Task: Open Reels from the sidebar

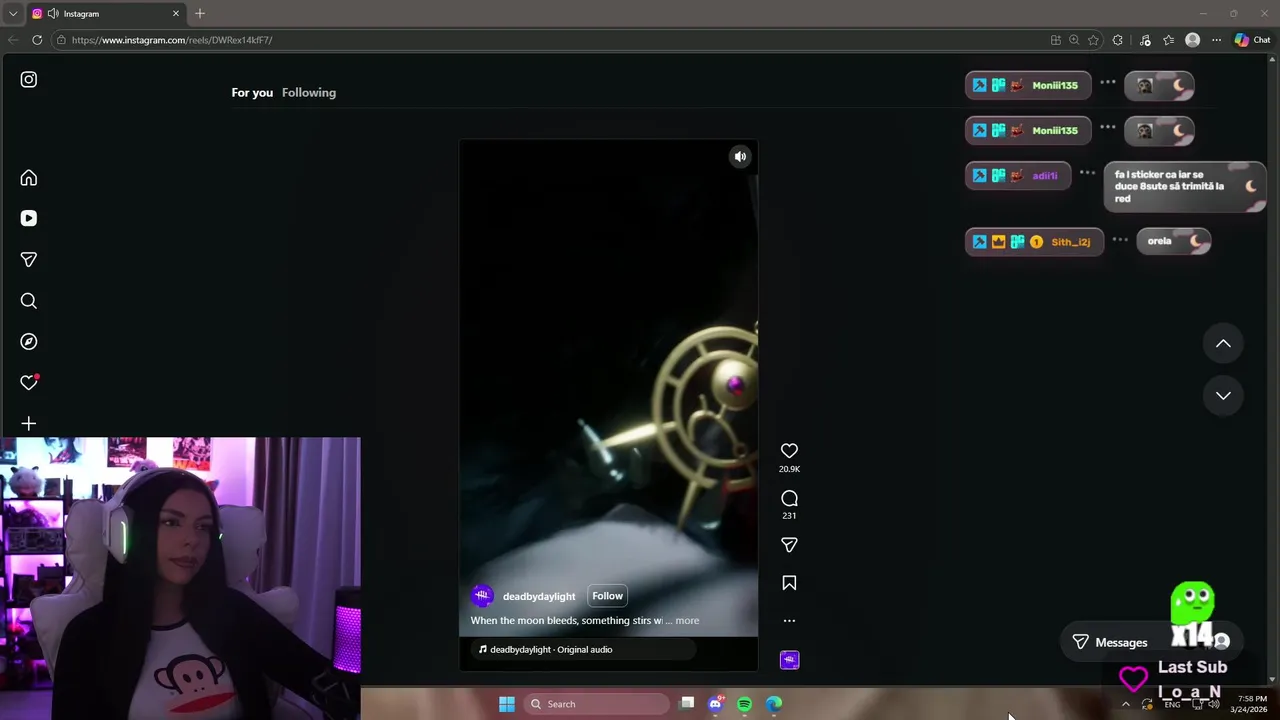Action: tap(29, 218)
